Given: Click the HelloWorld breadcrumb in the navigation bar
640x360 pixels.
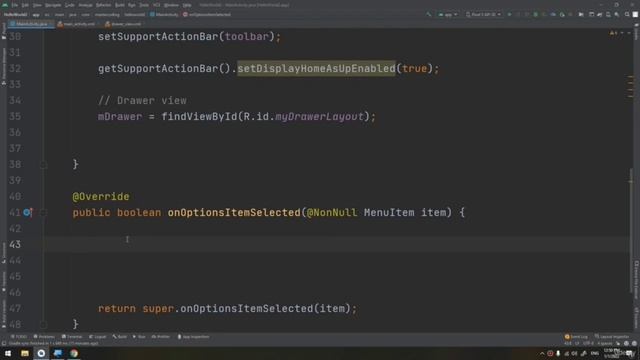Looking at the screenshot, I should coord(15,14).
